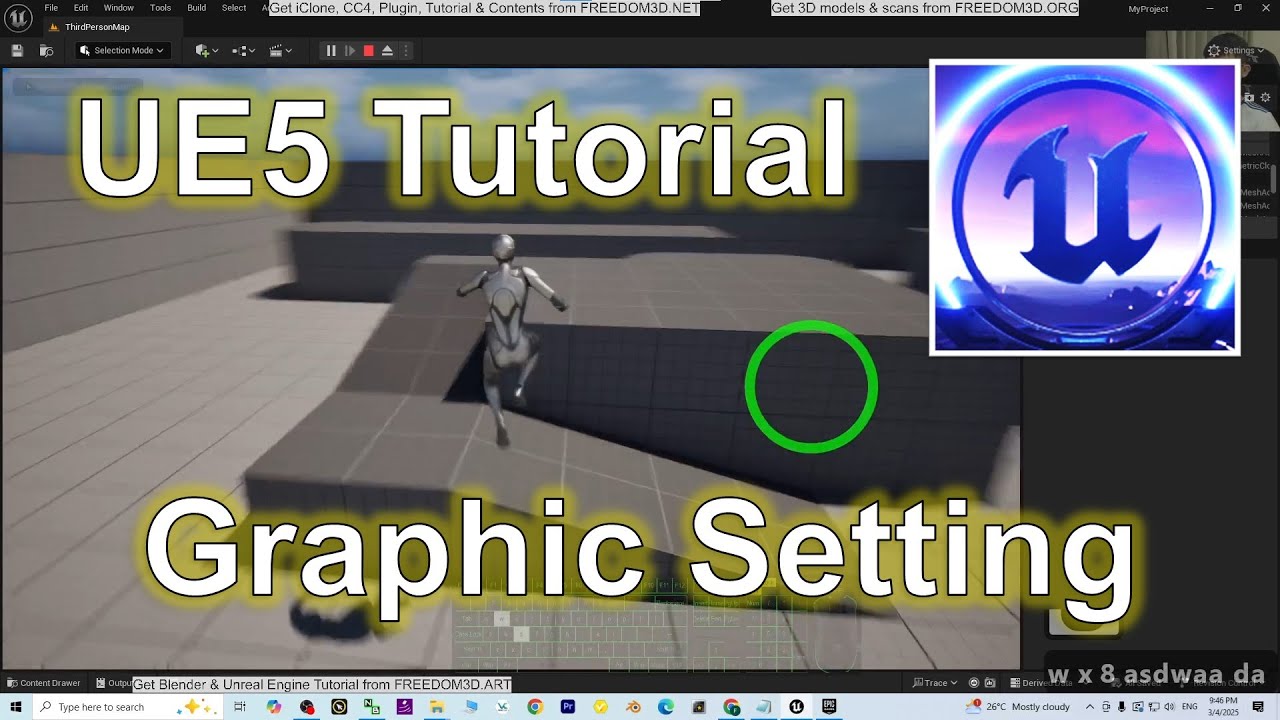
Task: Open the play options three-dot menu
Action: tap(405, 50)
